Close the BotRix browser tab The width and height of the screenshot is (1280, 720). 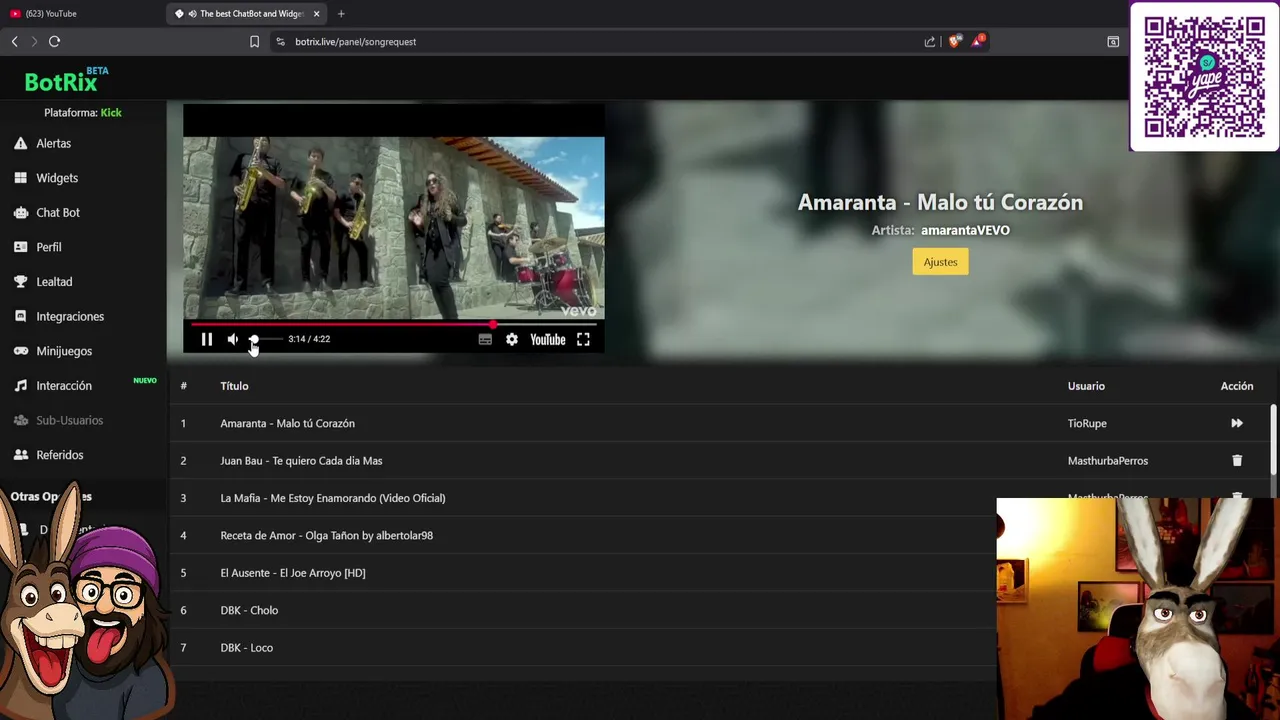click(x=316, y=14)
